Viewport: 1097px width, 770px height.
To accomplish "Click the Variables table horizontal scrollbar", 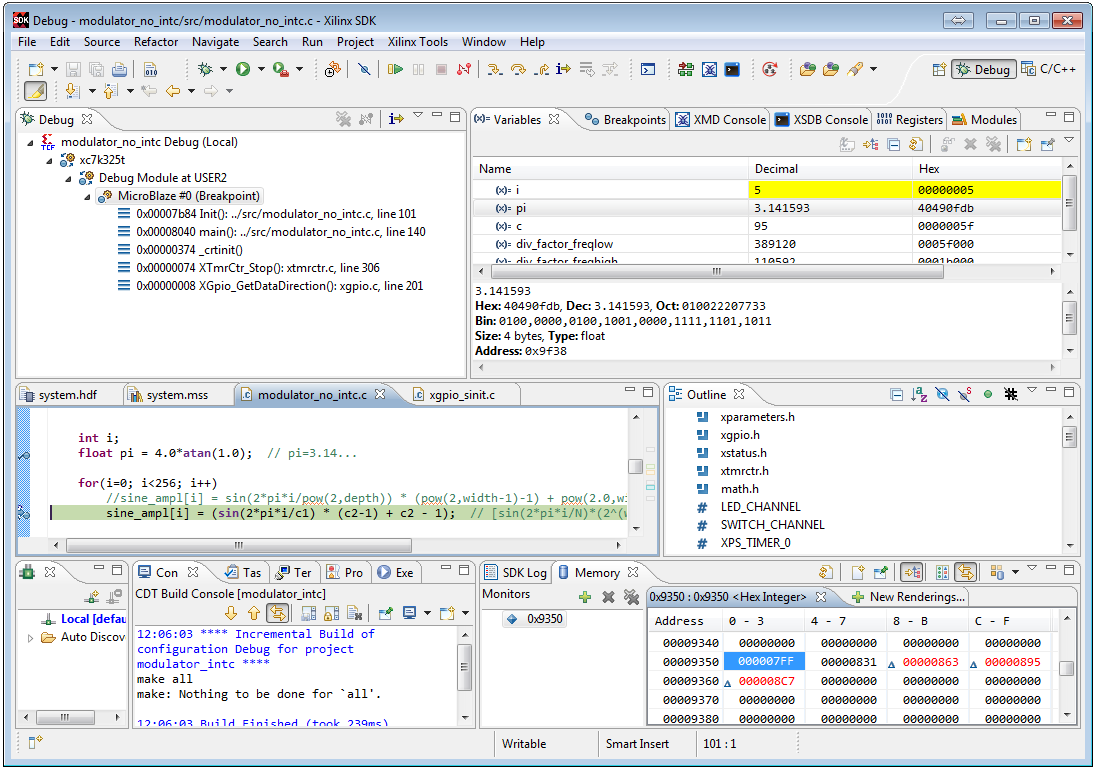I will click(x=715, y=271).
